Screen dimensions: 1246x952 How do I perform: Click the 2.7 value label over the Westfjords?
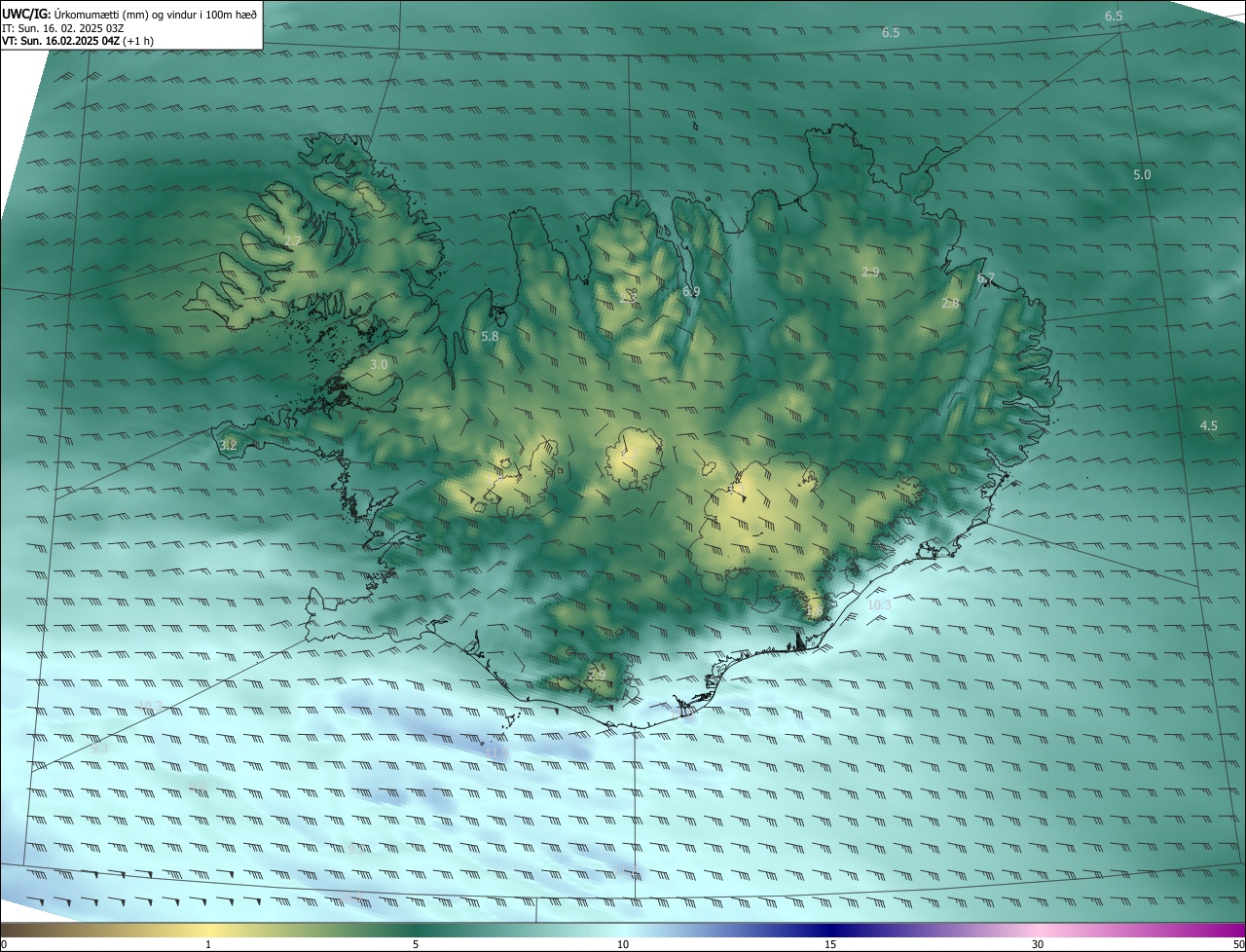tap(292, 240)
